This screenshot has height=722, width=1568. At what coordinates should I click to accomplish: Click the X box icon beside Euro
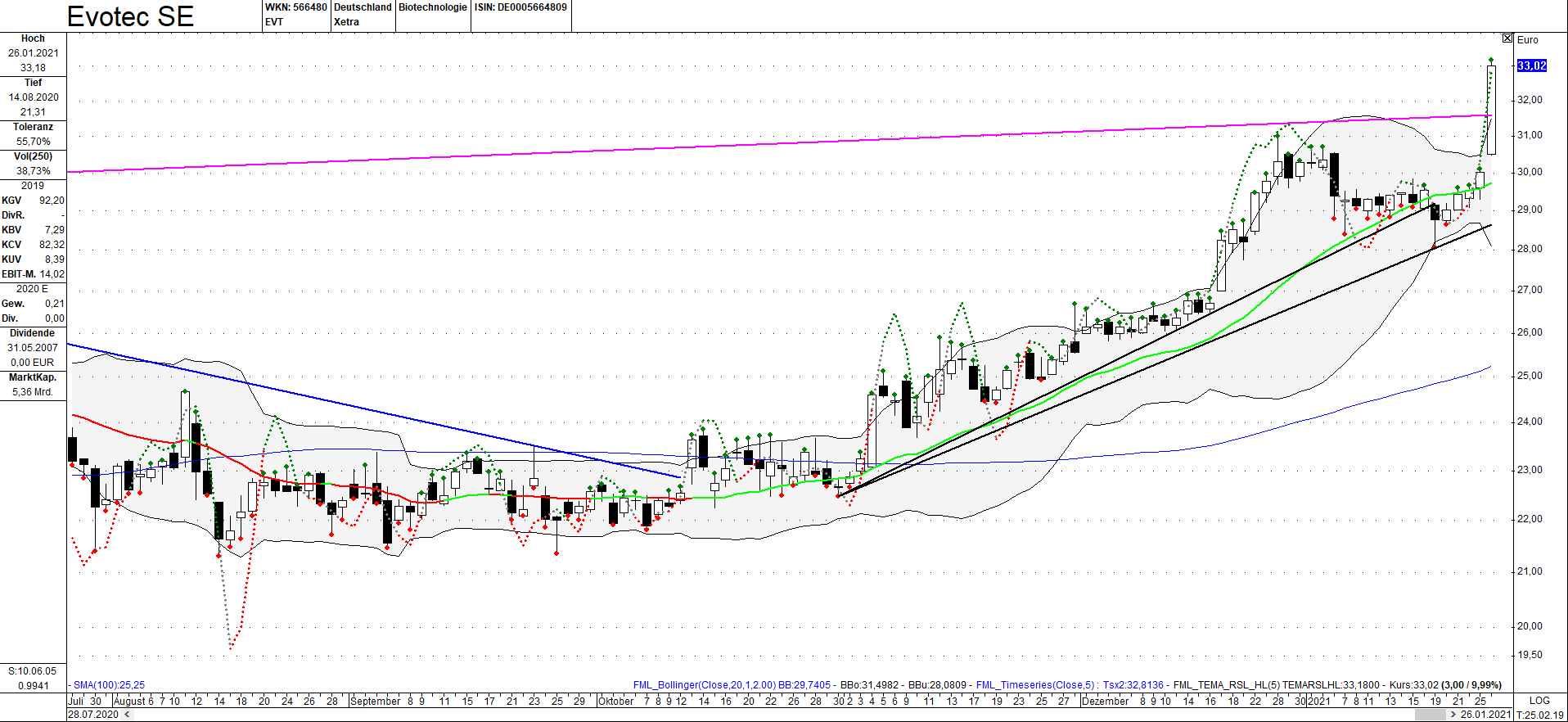click(1507, 38)
